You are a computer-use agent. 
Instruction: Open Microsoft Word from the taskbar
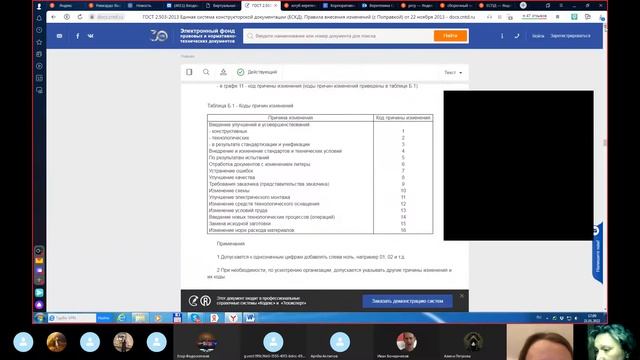pyautogui.click(x=249, y=318)
